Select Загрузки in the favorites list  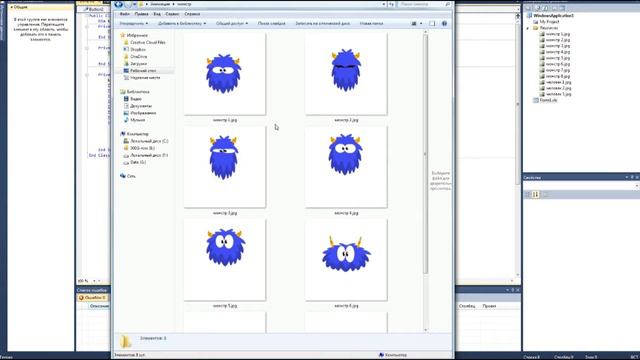click(x=135, y=64)
